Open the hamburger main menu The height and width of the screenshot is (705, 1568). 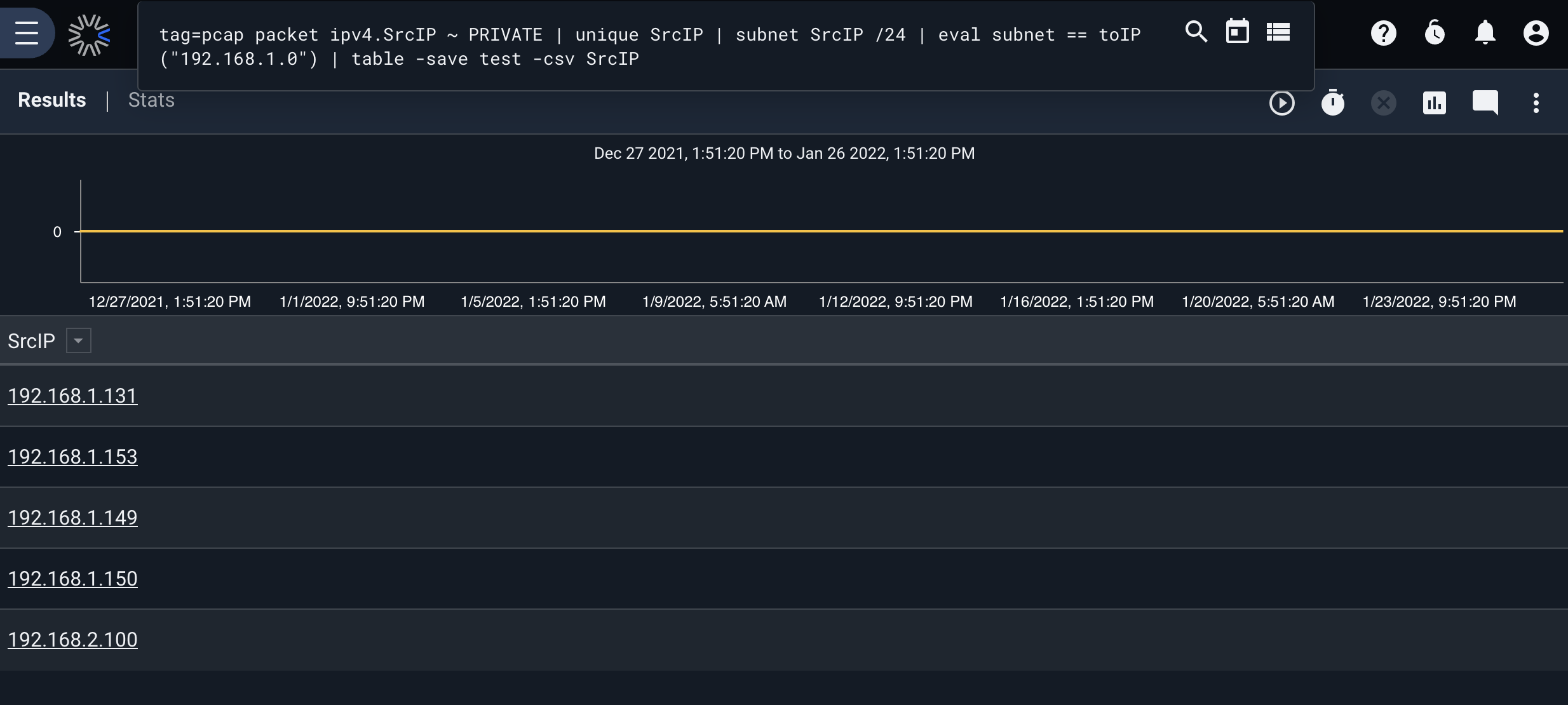[27, 33]
